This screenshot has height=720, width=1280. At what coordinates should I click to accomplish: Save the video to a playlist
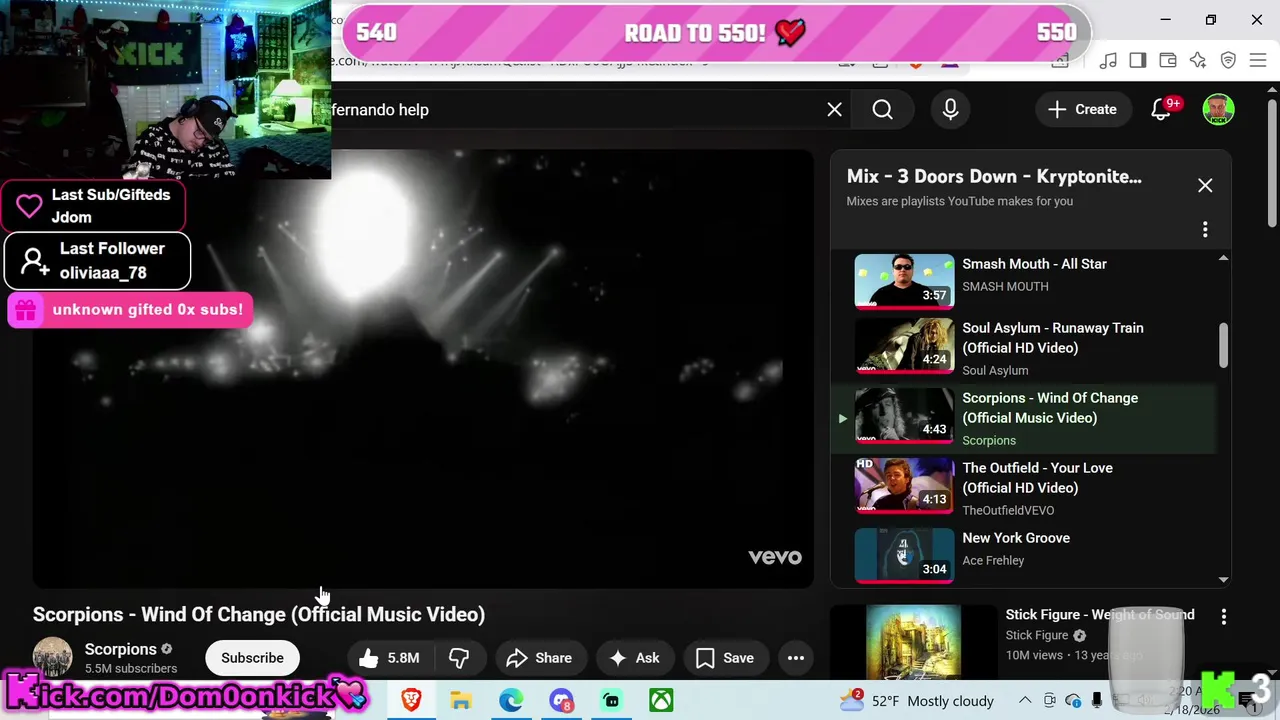click(724, 658)
